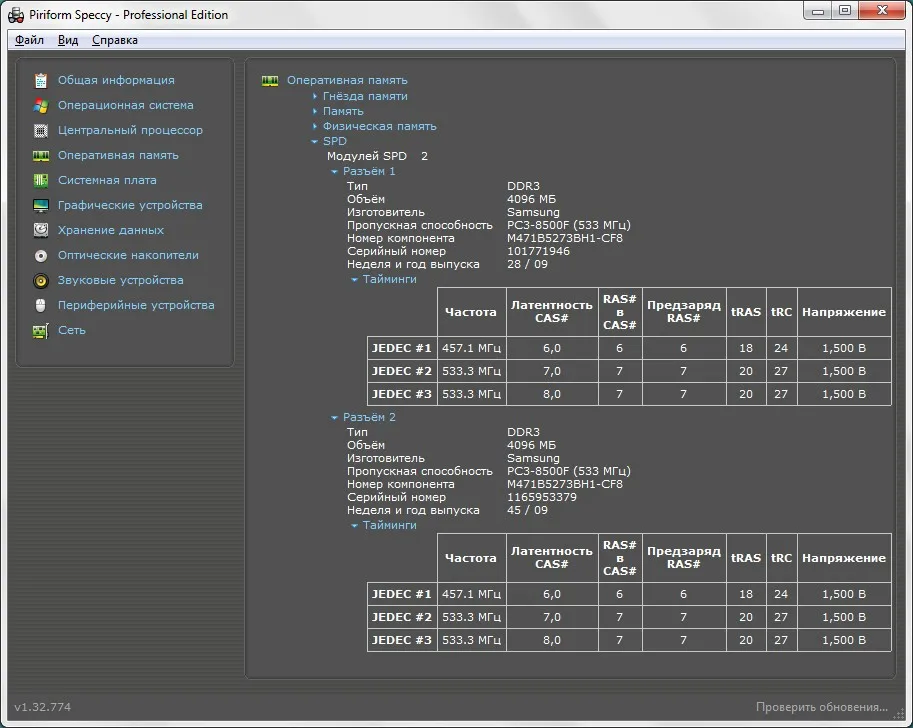The width and height of the screenshot is (913, 728).
Task: Select the Сеть network icon
Action: [41, 330]
